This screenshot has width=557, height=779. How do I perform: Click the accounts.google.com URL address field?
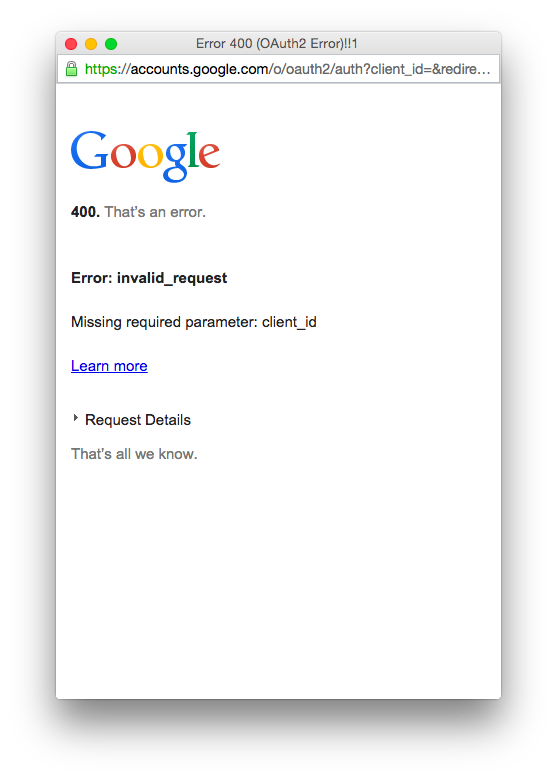278,69
